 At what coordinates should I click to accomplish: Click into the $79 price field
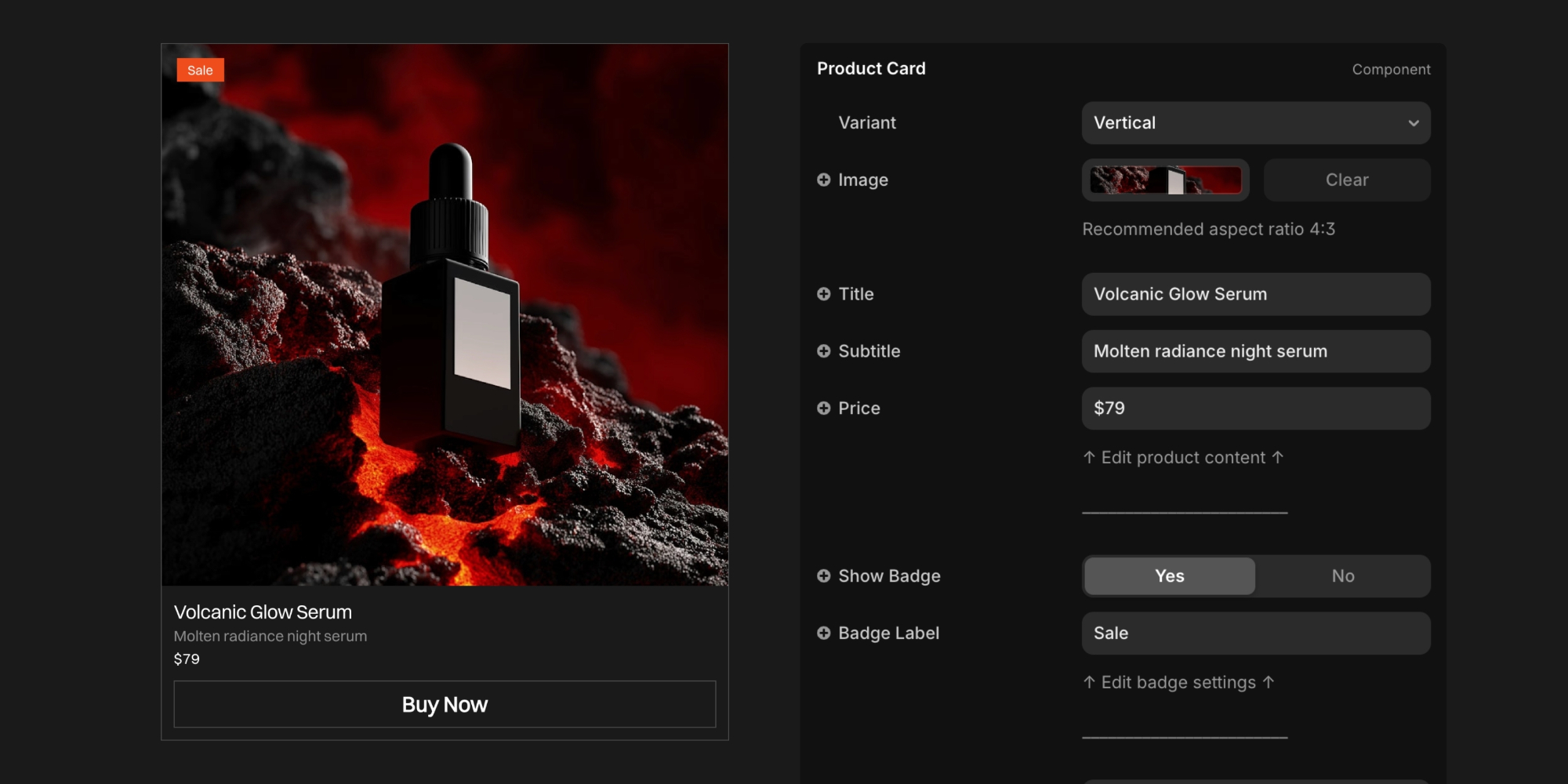[1254, 408]
